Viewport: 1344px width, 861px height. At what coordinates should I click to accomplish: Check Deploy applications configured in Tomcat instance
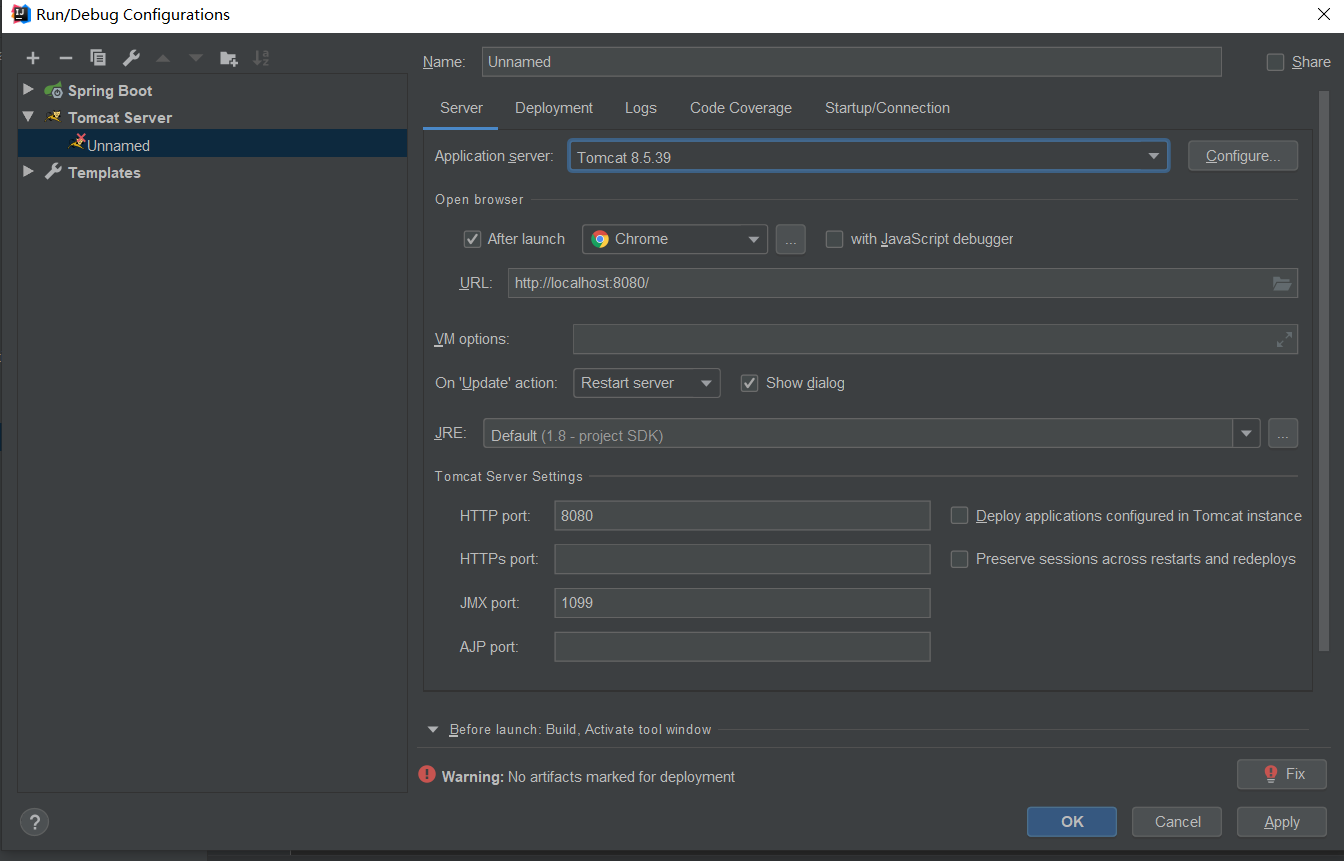click(x=959, y=516)
